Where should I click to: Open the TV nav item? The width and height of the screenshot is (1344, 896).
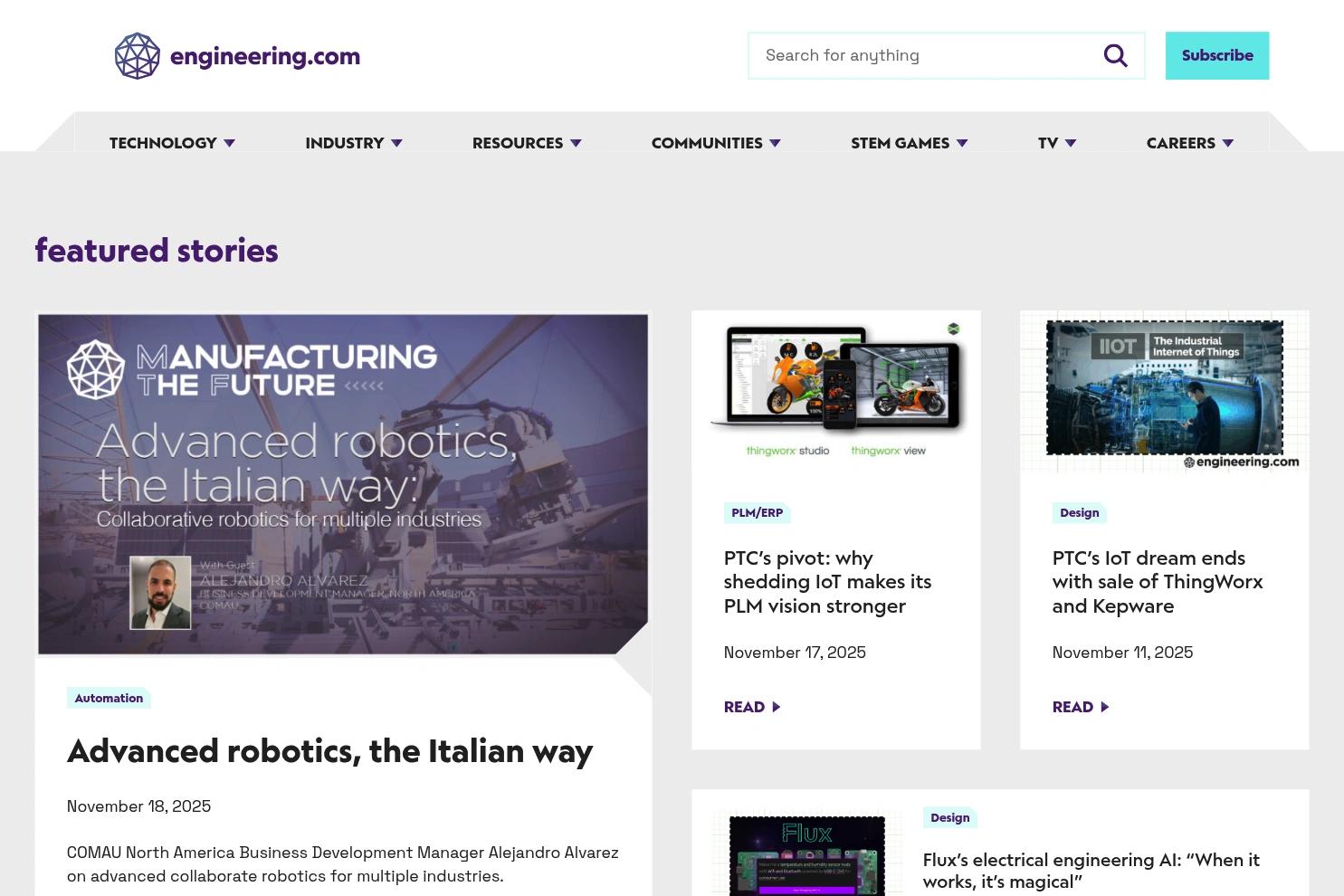pyautogui.click(x=1048, y=143)
